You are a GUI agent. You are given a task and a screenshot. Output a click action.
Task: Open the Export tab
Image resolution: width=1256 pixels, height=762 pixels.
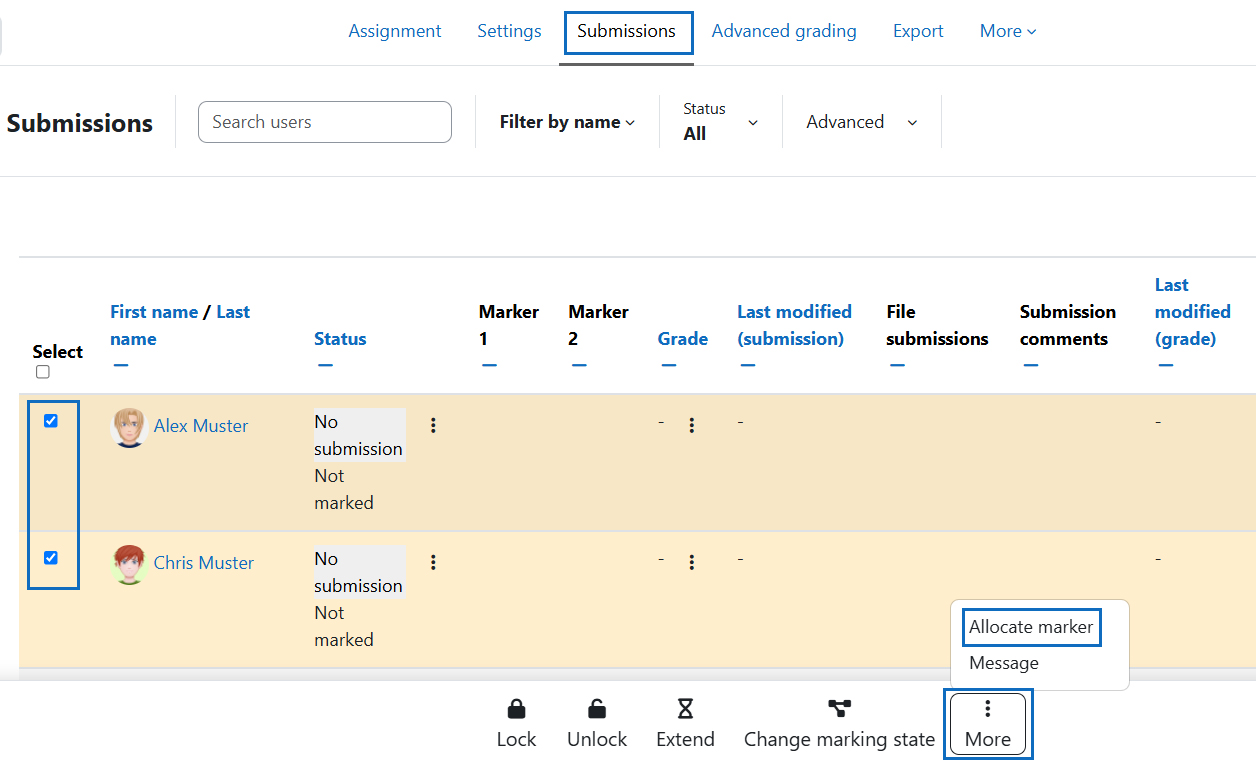coord(918,31)
